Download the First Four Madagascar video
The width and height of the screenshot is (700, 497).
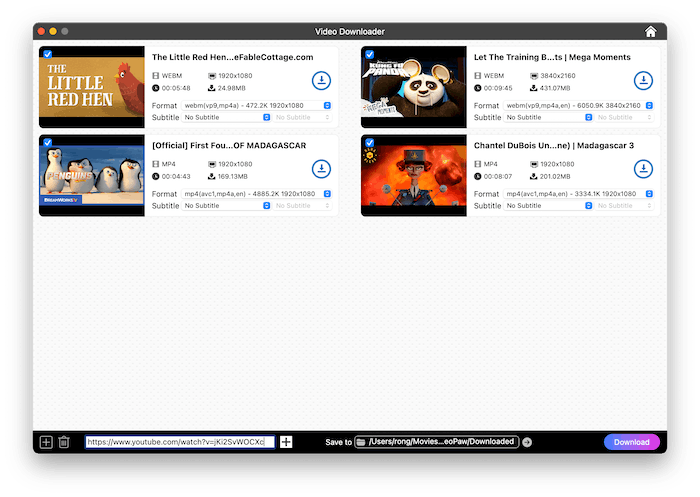(321, 169)
